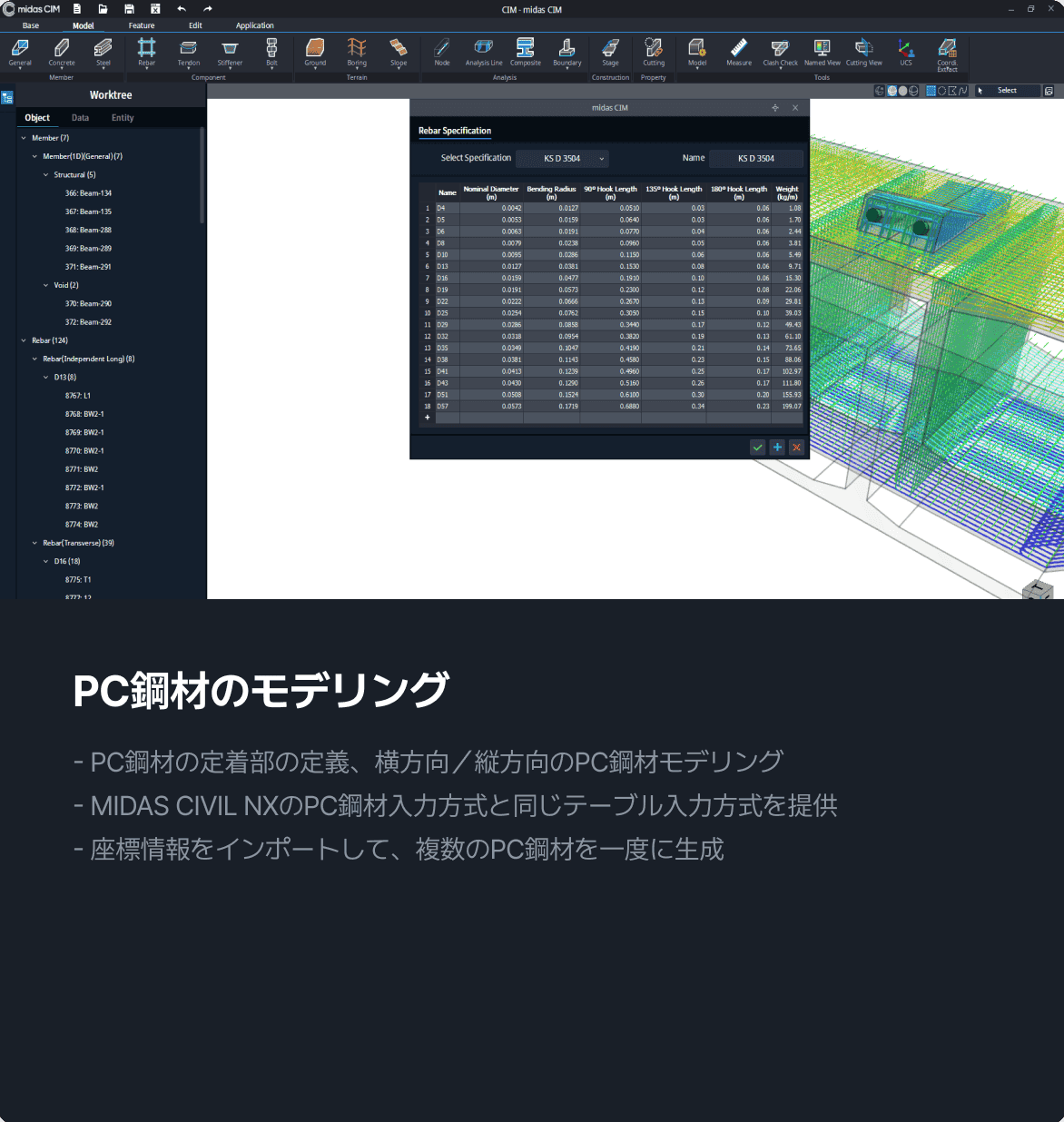Screen dimensions: 1064x1122
Task: Click the Undo arrow in title bar
Action: coord(182,9)
